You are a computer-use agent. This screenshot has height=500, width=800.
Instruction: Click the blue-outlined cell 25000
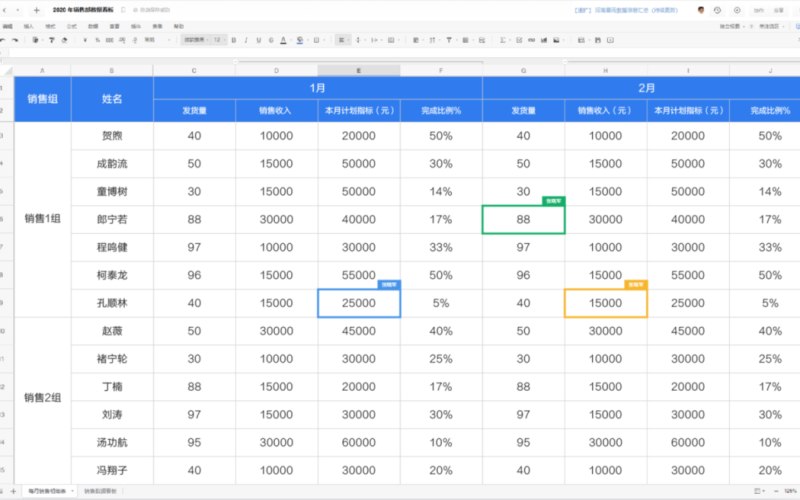click(x=359, y=303)
